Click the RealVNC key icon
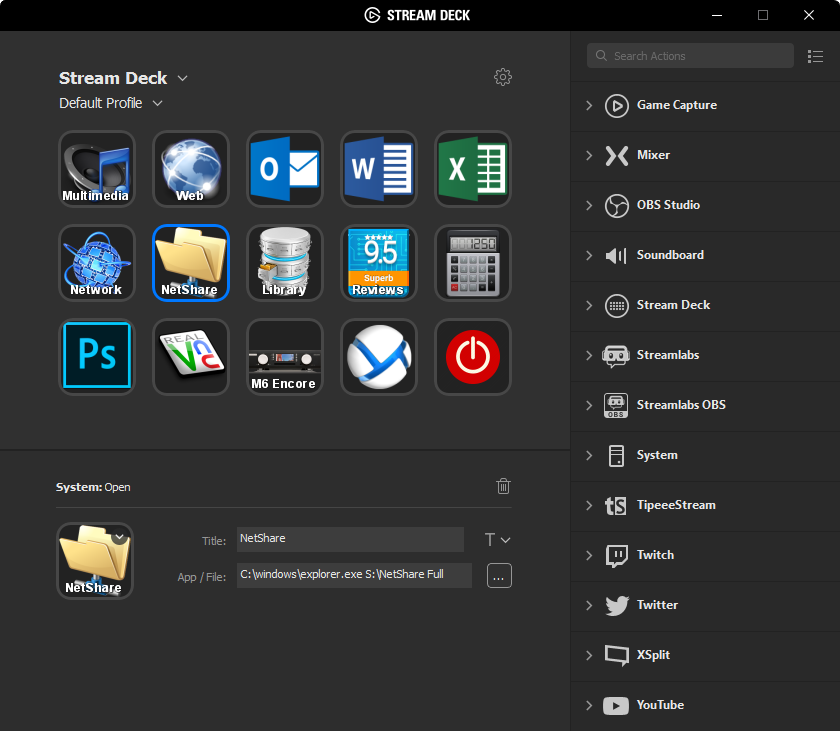This screenshot has width=840, height=731. click(x=190, y=356)
